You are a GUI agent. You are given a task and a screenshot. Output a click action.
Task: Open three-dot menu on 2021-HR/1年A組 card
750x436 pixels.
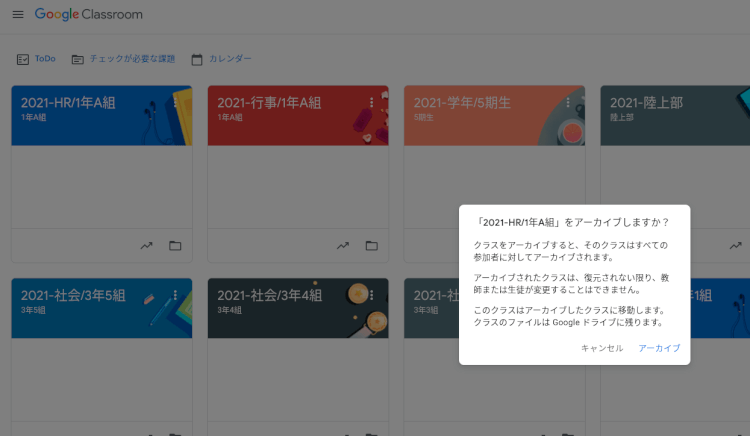click(x=175, y=102)
